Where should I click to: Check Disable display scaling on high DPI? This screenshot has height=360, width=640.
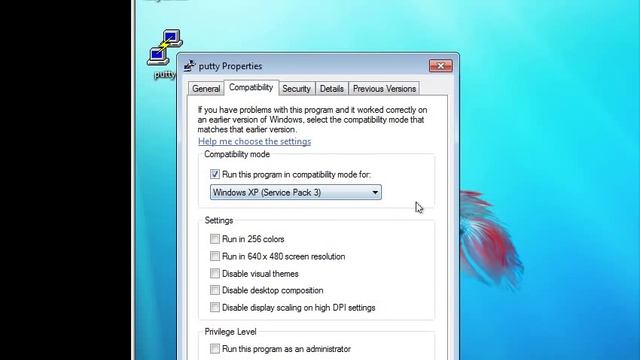coord(215,307)
